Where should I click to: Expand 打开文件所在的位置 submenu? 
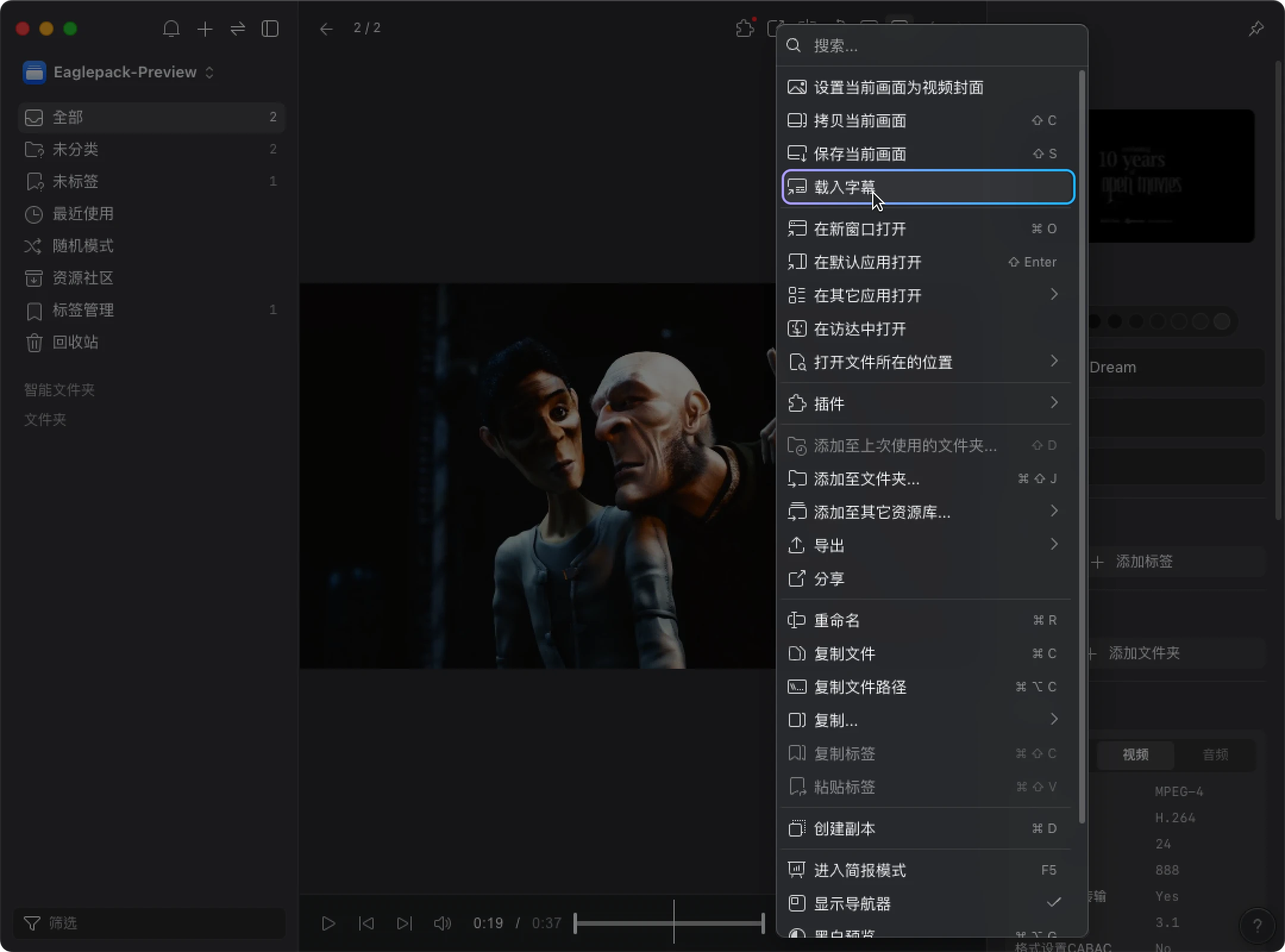(x=928, y=362)
